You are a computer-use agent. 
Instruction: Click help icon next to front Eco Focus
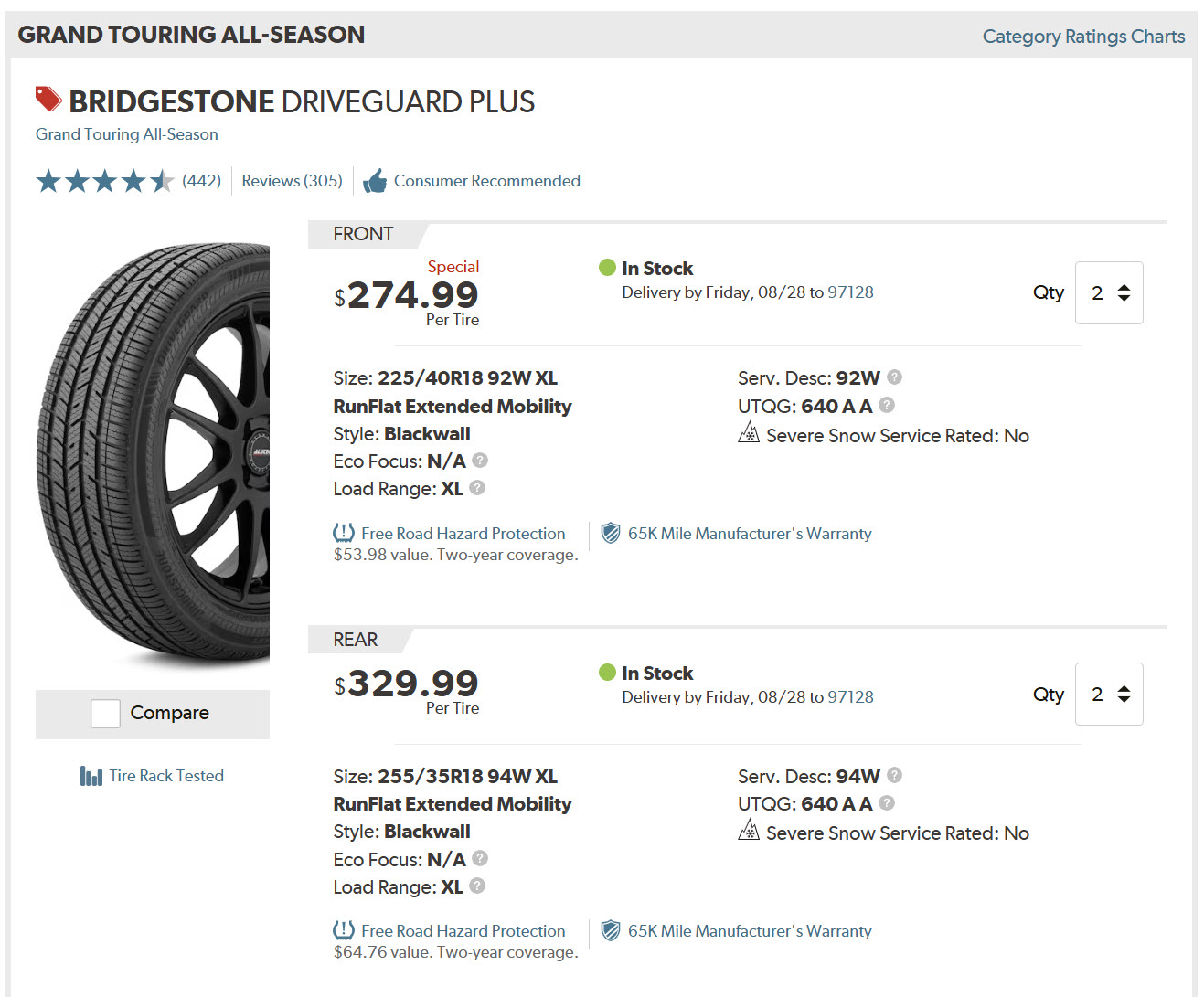[480, 460]
